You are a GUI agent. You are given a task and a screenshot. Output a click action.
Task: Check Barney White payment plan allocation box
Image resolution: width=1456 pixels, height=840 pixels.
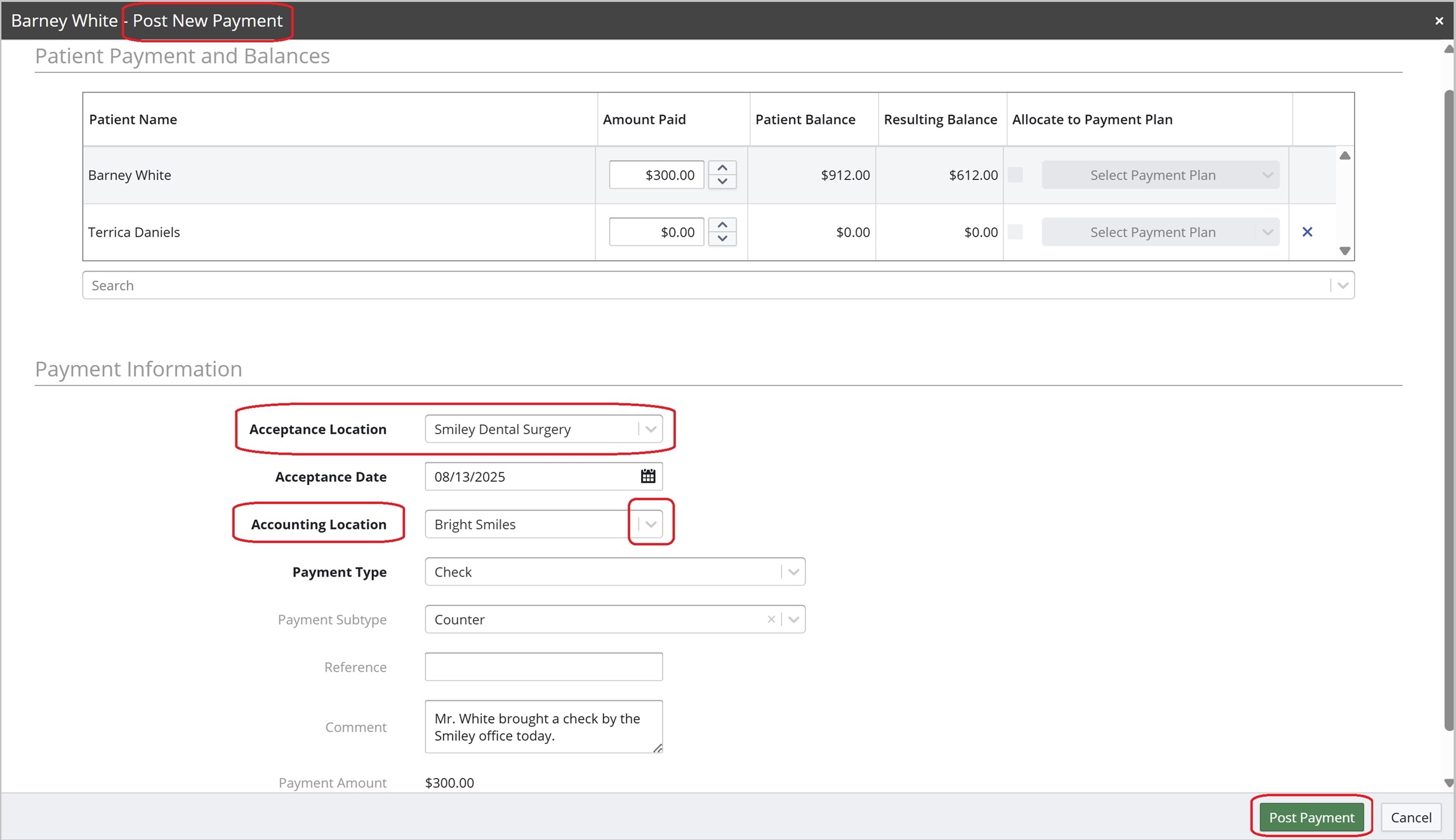pos(1016,175)
